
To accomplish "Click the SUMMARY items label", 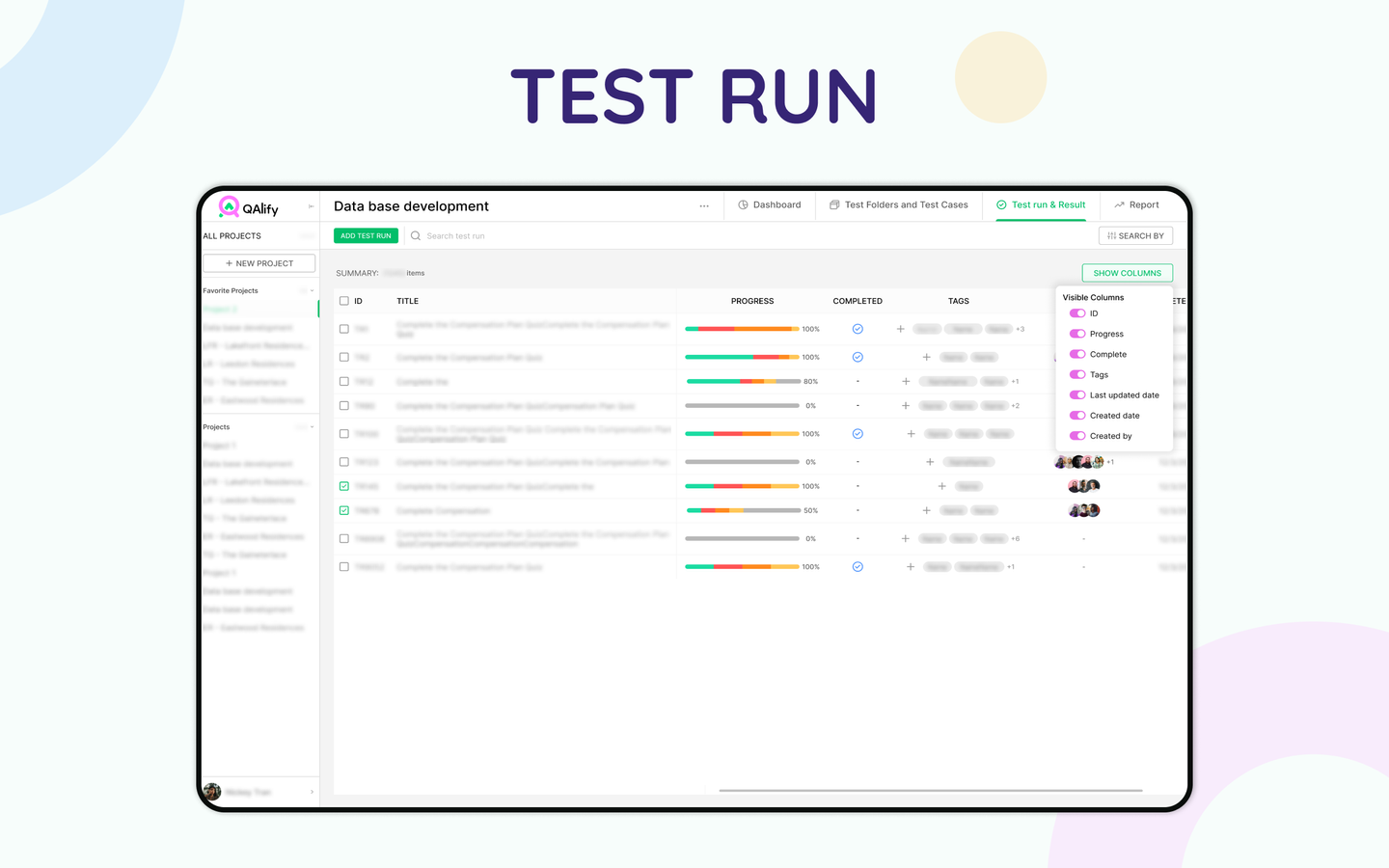I will 380,273.
